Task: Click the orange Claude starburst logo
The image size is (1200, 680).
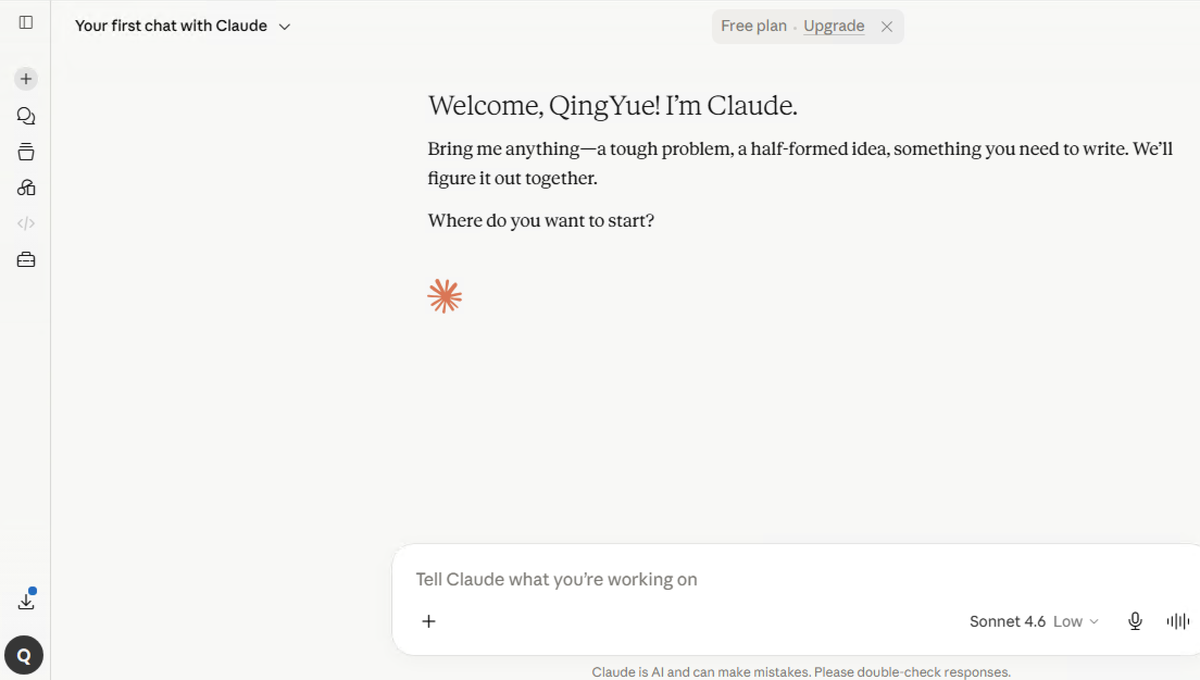Action: (x=444, y=296)
